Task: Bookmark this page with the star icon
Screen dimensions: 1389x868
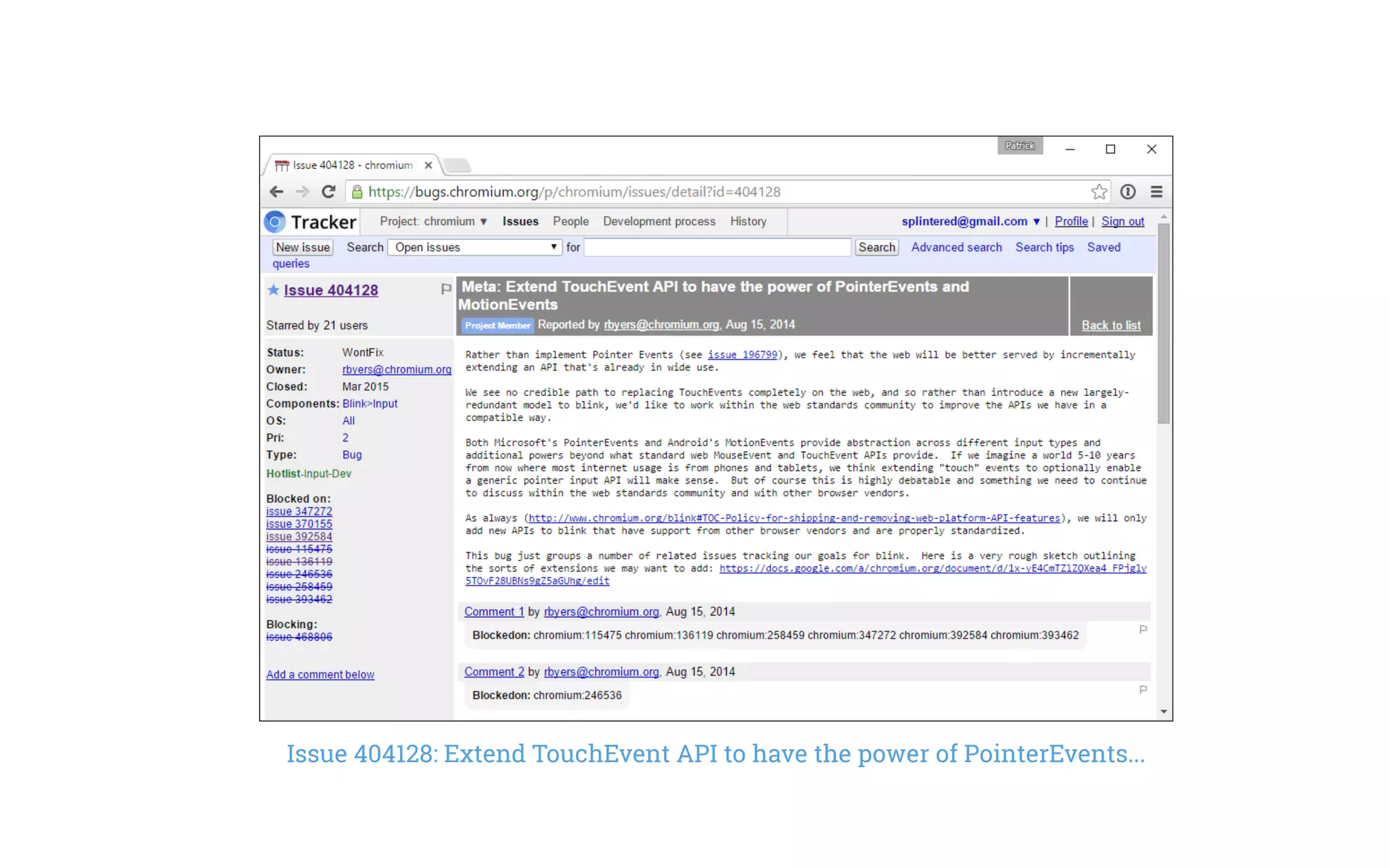Action: point(1099,192)
